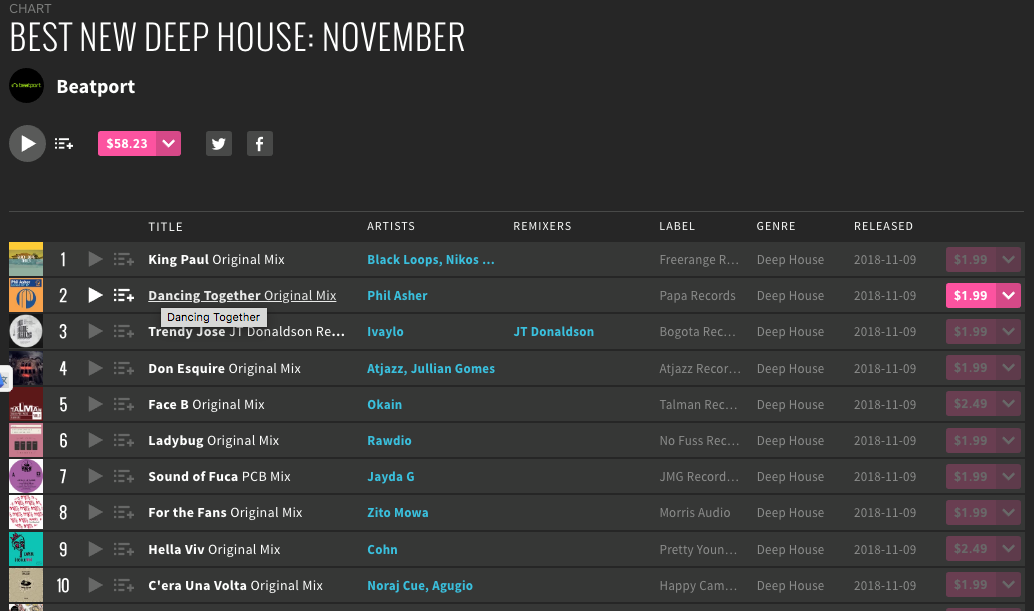Open Dancing Together track artwork thumbnail
The width and height of the screenshot is (1034, 611).
point(26,295)
